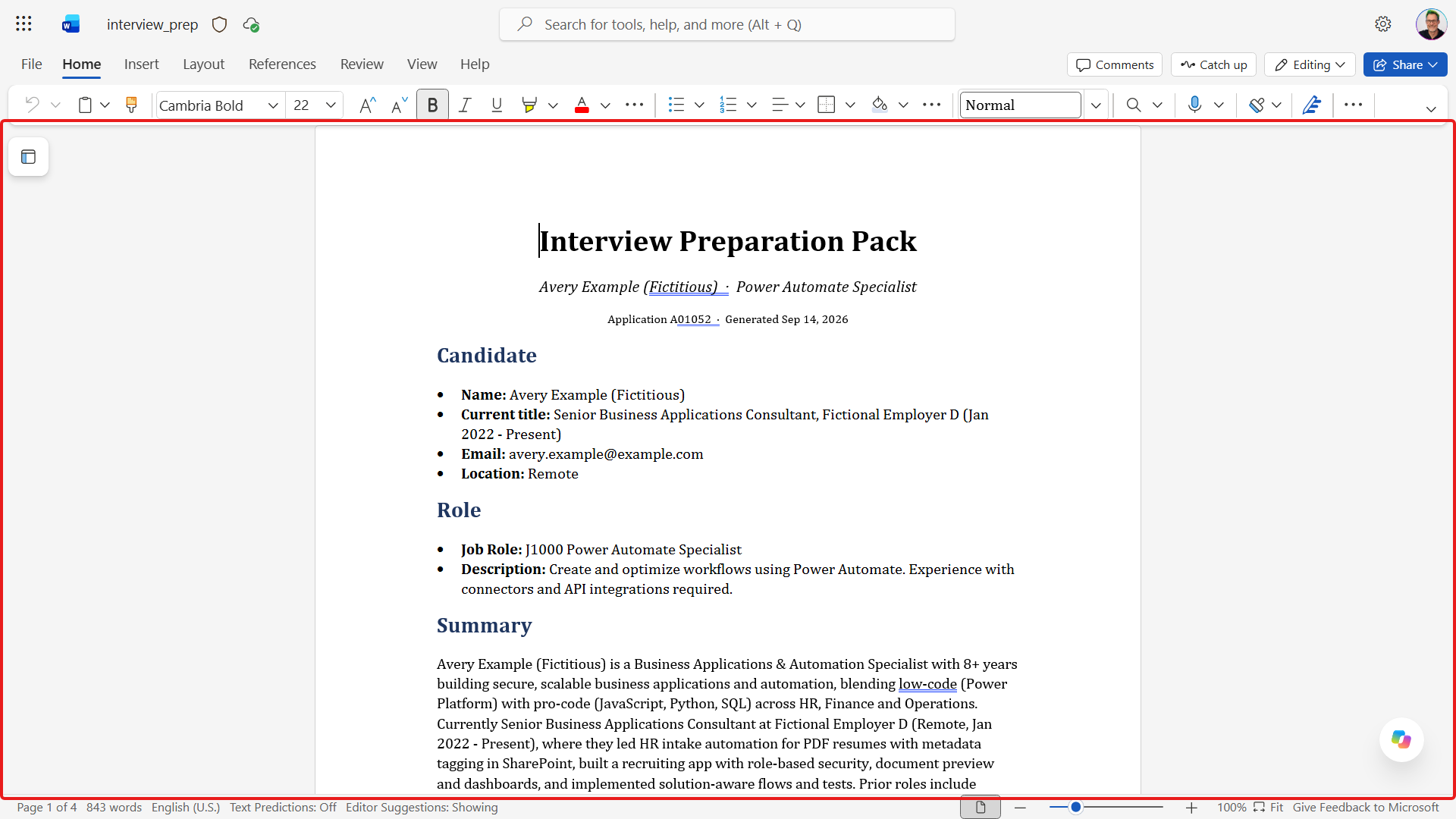Apply bulleted list

pyautogui.click(x=676, y=105)
